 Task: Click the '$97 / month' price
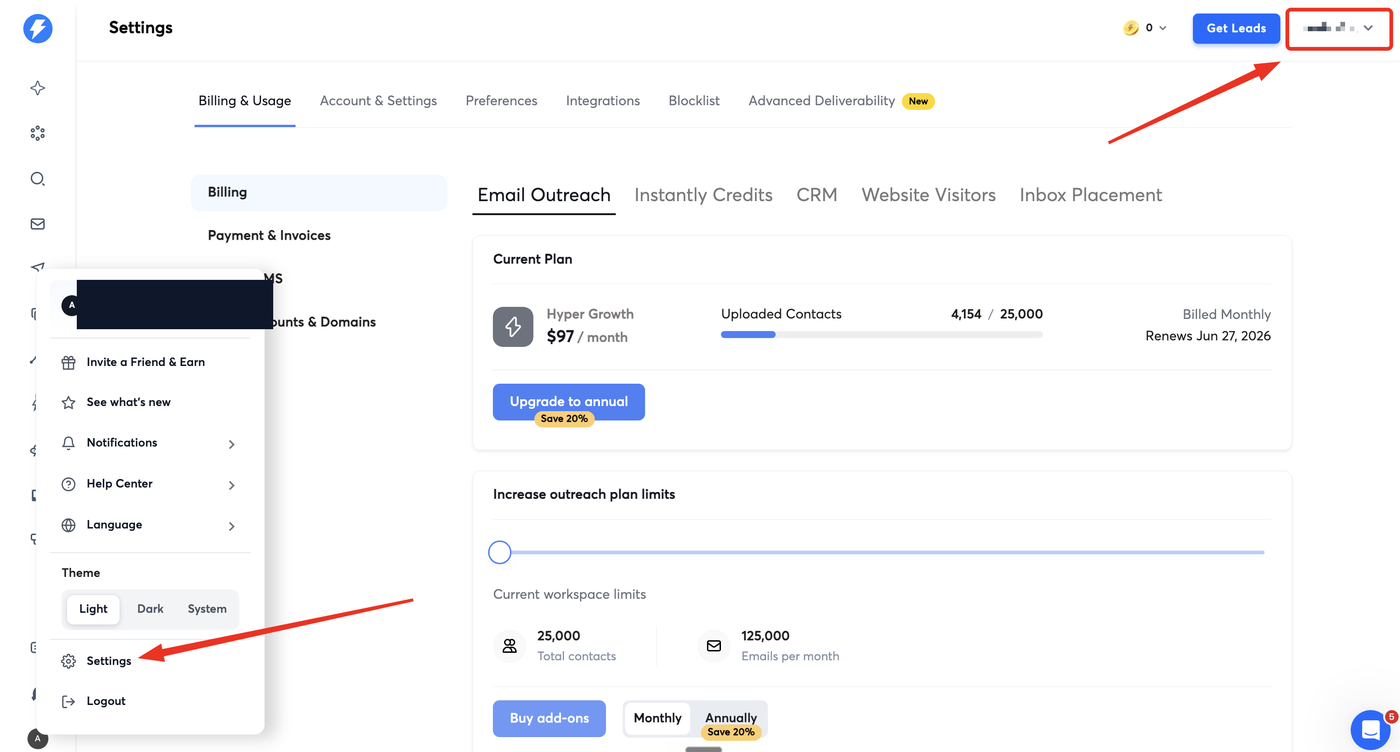click(587, 337)
